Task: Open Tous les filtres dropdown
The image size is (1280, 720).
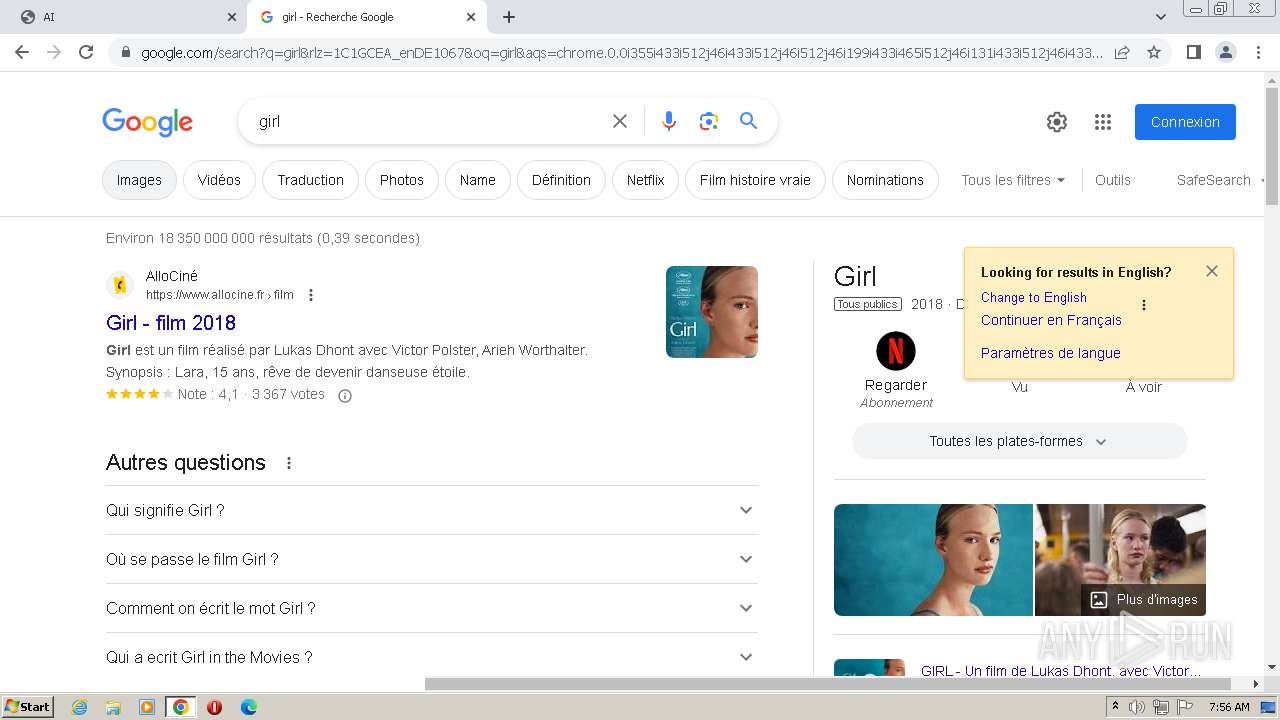Action: point(1013,180)
